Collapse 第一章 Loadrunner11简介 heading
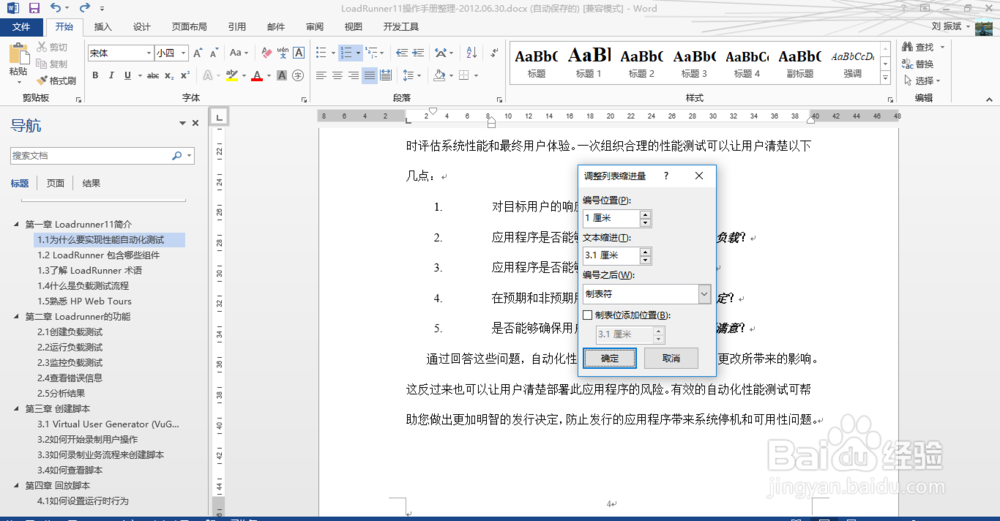The image size is (1000, 521). pyautogui.click(x=17, y=224)
